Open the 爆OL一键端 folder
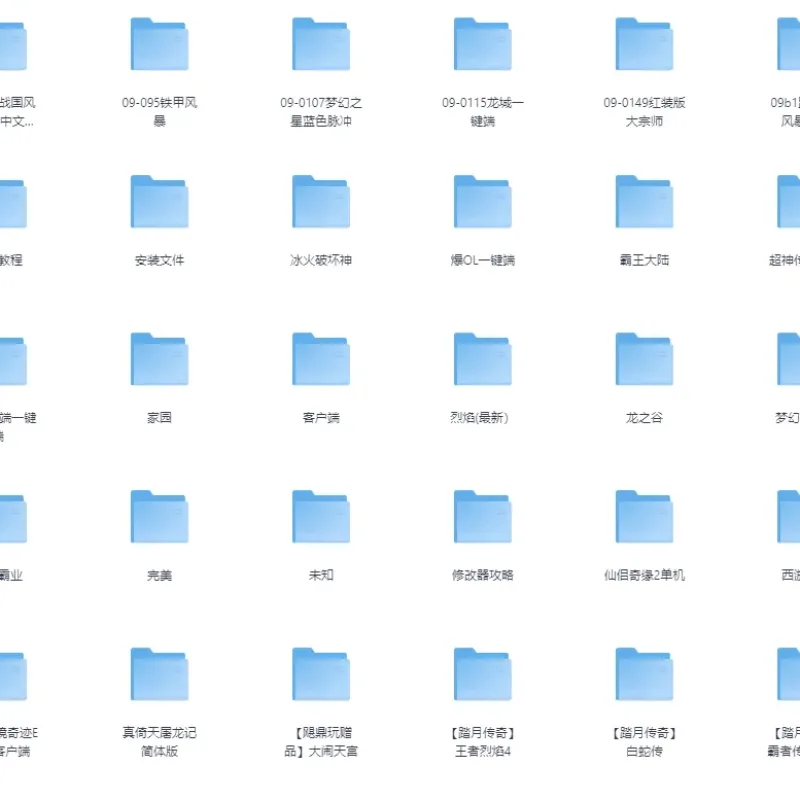The height and width of the screenshot is (800, 800). coord(483,202)
